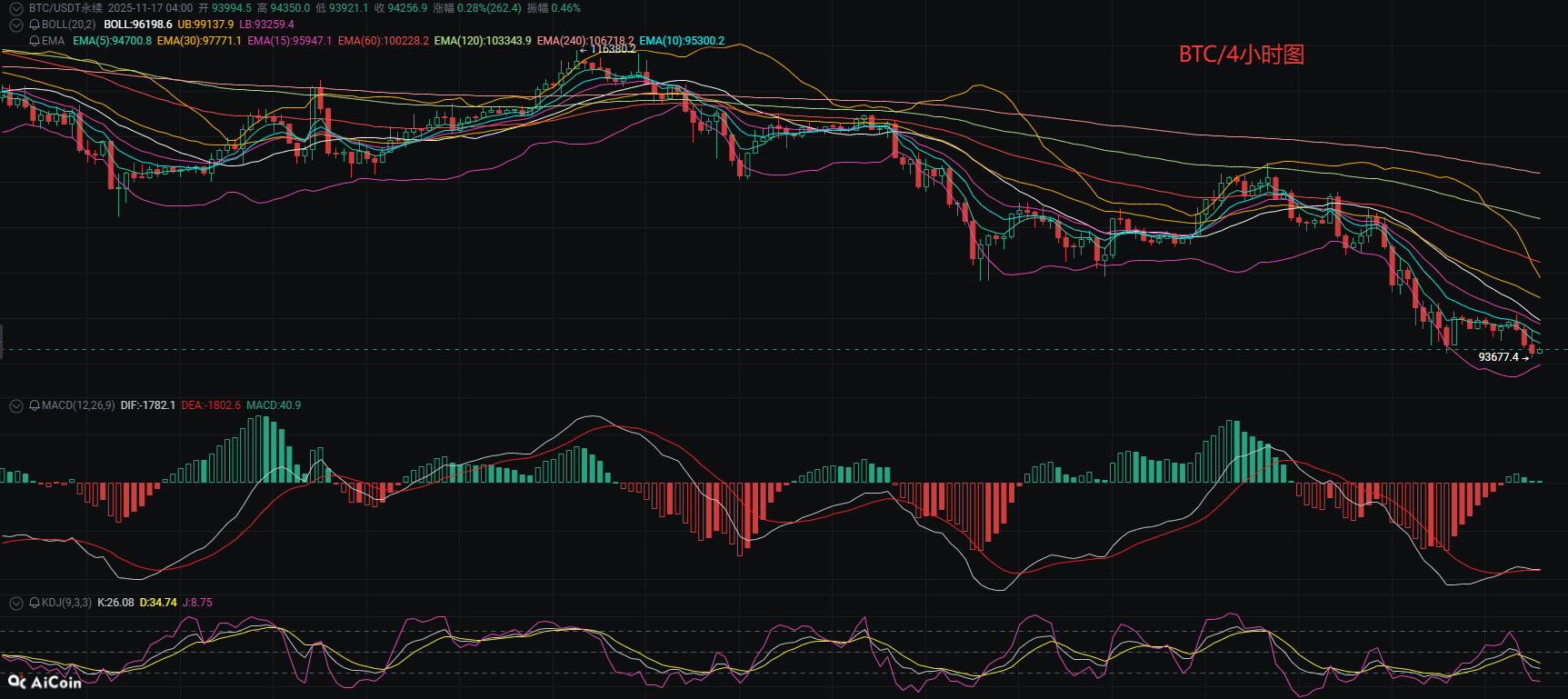This screenshot has height=699, width=1568.
Task: Collapse the BTC/USDT main chart header chevron
Action: (x=16, y=8)
